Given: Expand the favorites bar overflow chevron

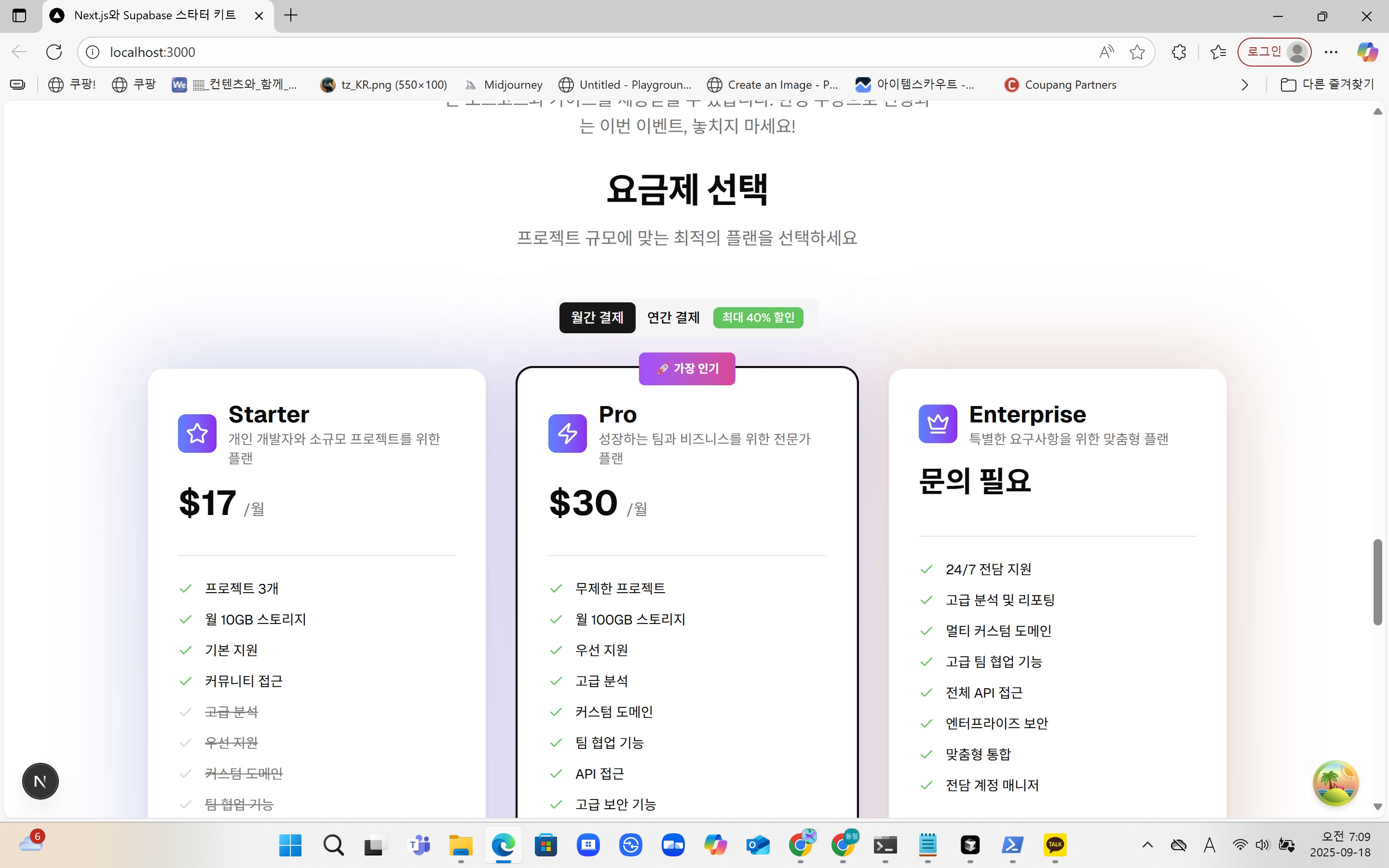Looking at the screenshot, I should click(x=1244, y=84).
